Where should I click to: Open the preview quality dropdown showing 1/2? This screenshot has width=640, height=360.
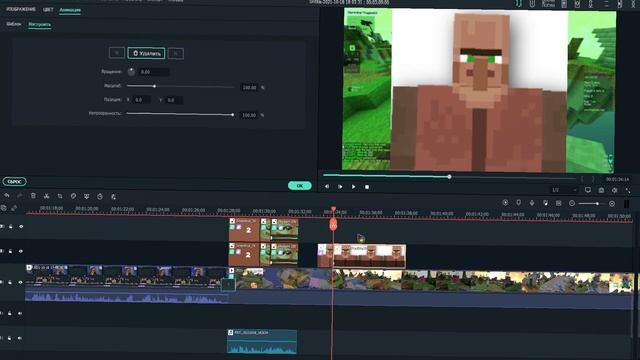(x=564, y=190)
